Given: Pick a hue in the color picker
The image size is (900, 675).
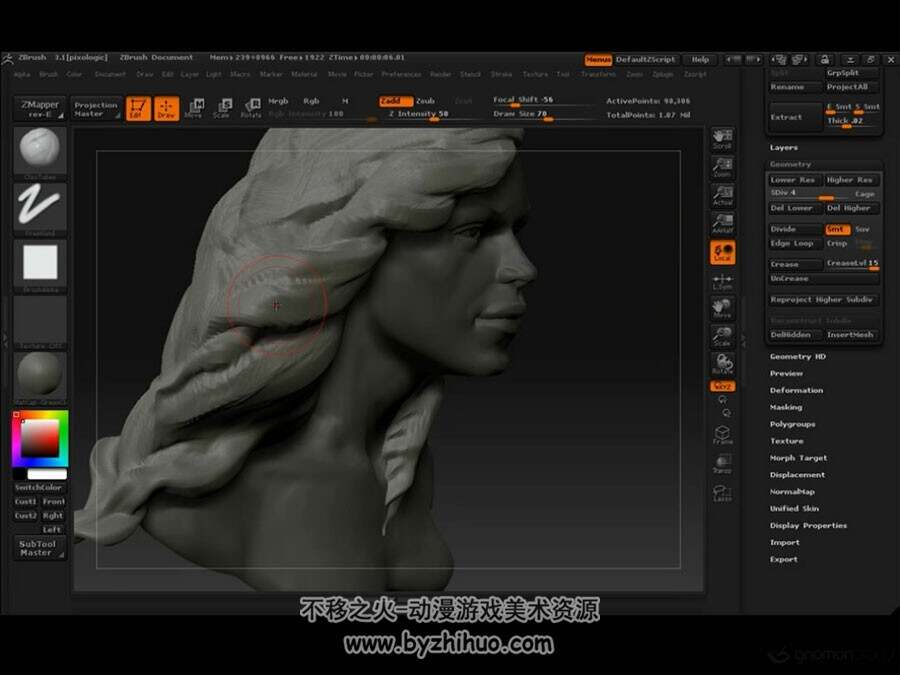Looking at the screenshot, I should click(x=40, y=439).
